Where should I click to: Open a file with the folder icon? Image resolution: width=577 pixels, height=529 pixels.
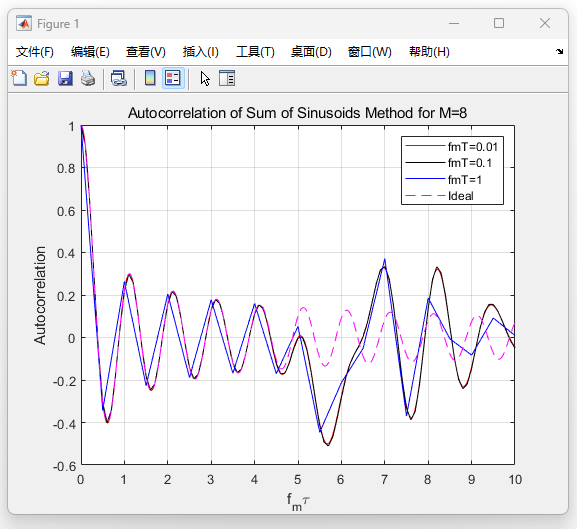coord(42,78)
